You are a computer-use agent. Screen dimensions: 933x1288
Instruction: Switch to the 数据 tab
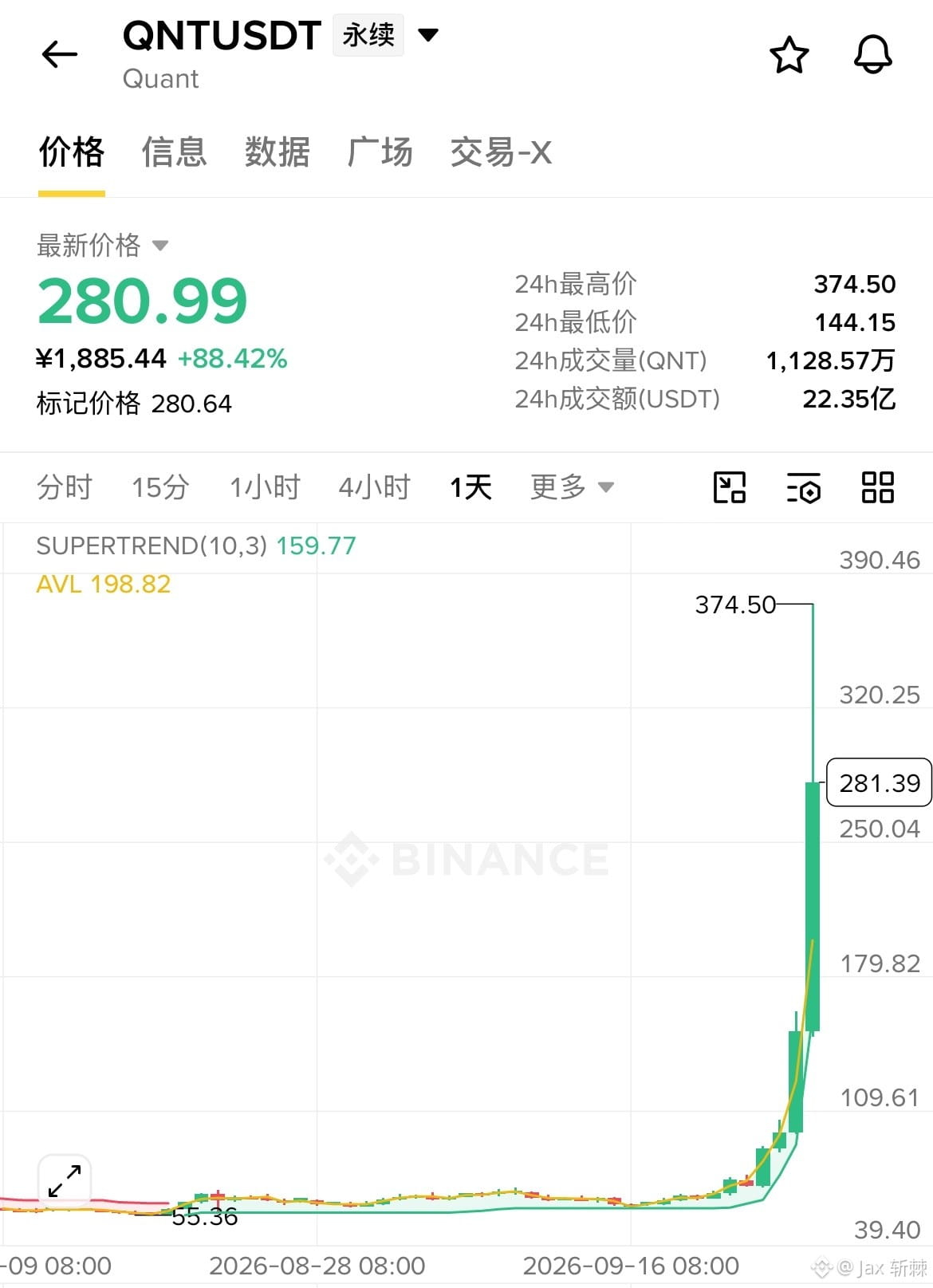(277, 152)
